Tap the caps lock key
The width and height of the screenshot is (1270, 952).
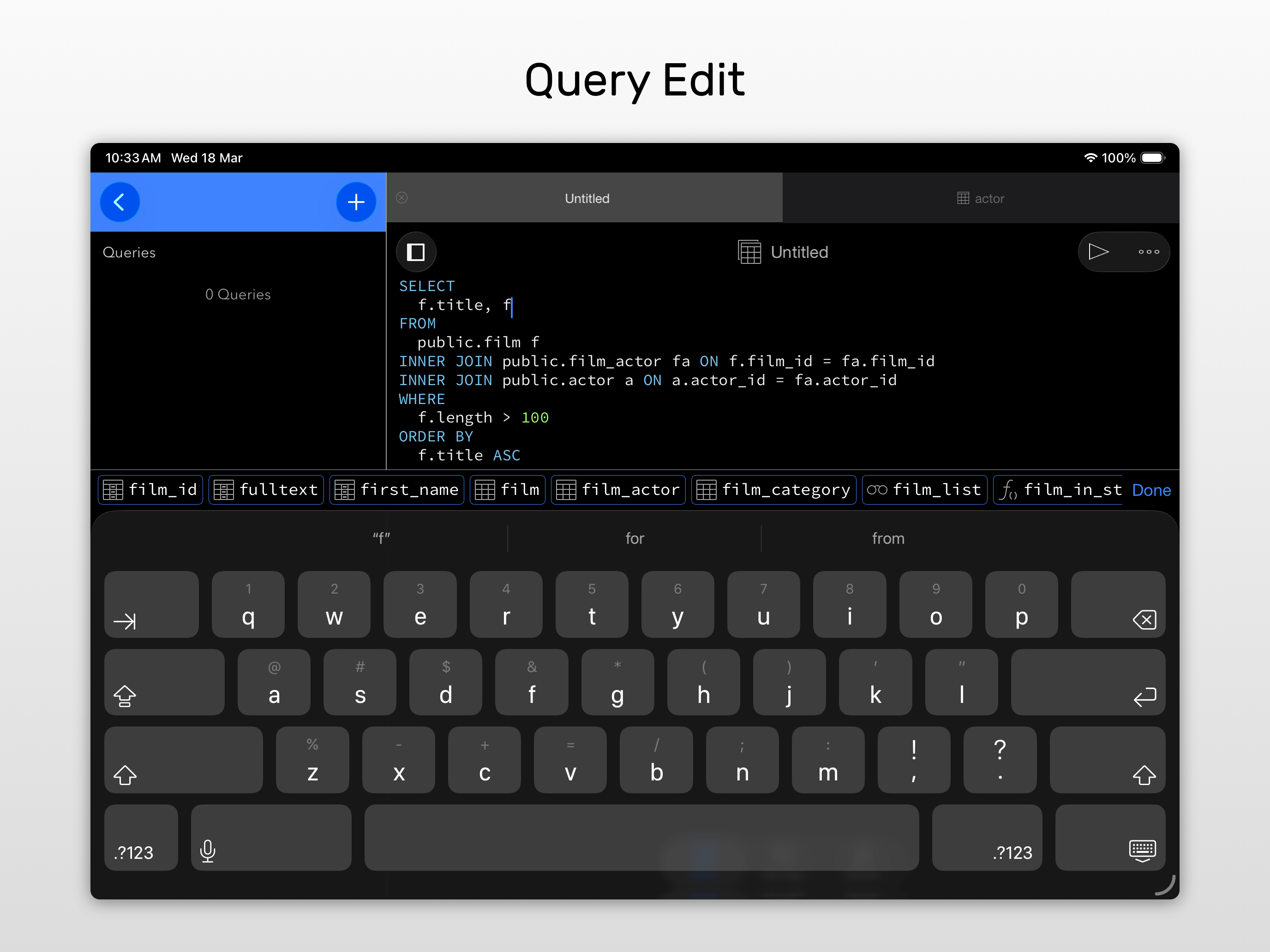(164, 682)
